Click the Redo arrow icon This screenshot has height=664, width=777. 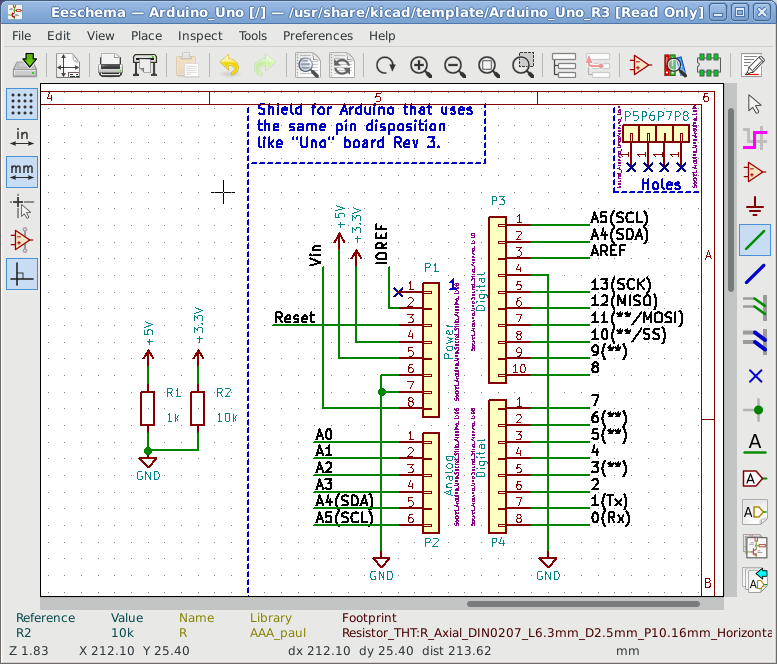[x=264, y=65]
